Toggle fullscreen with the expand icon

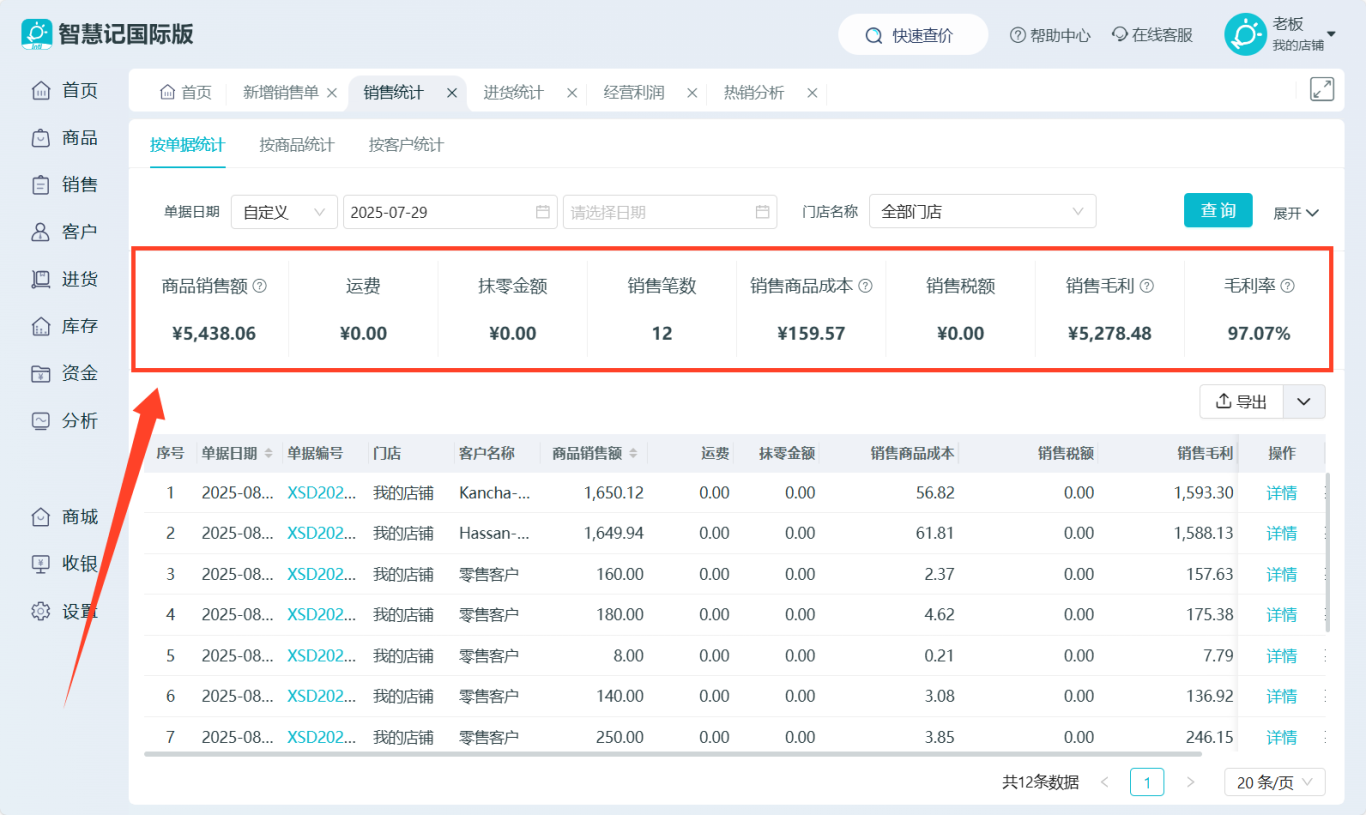[x=1322, y=89]
